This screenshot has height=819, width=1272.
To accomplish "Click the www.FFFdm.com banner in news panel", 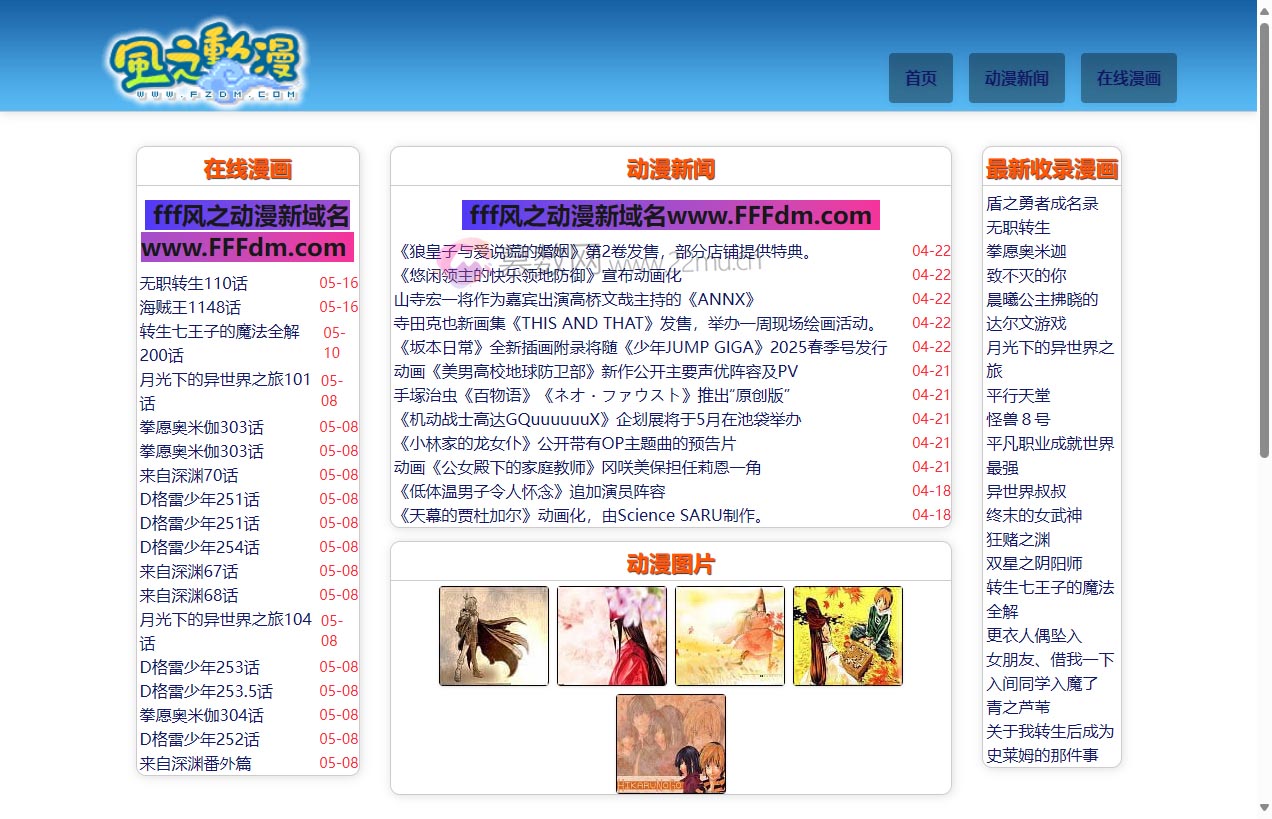I will (670, 215).
